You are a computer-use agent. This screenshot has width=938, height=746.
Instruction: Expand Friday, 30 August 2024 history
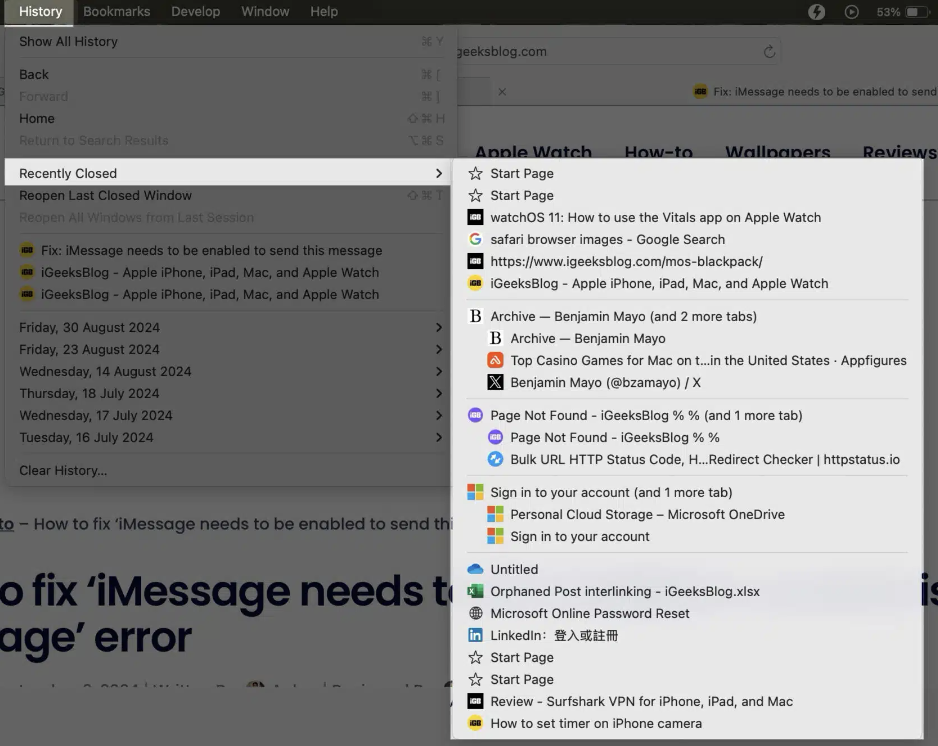[x=227, y=327]
